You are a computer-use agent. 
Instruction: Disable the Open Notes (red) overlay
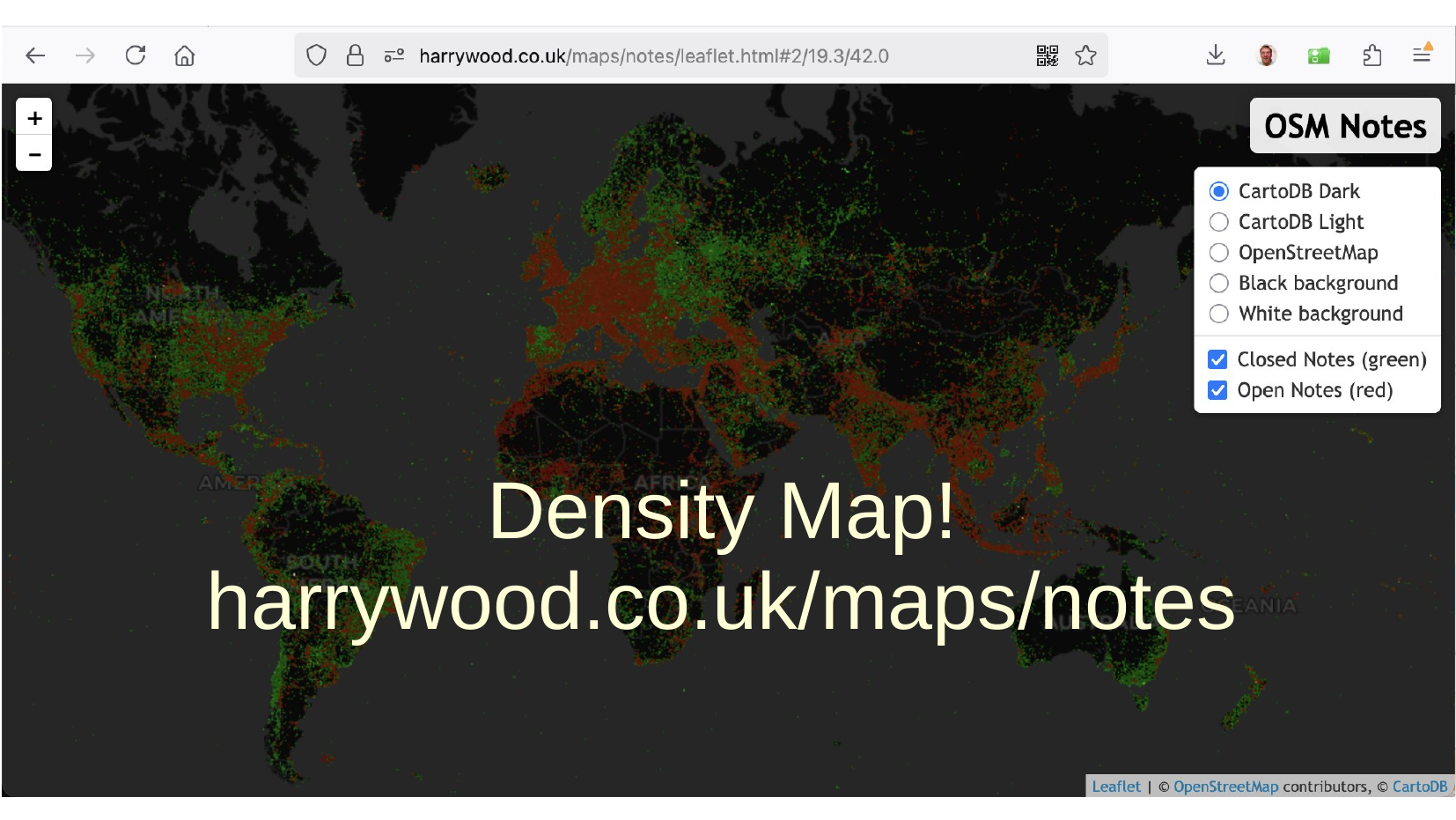point(1217,390)
